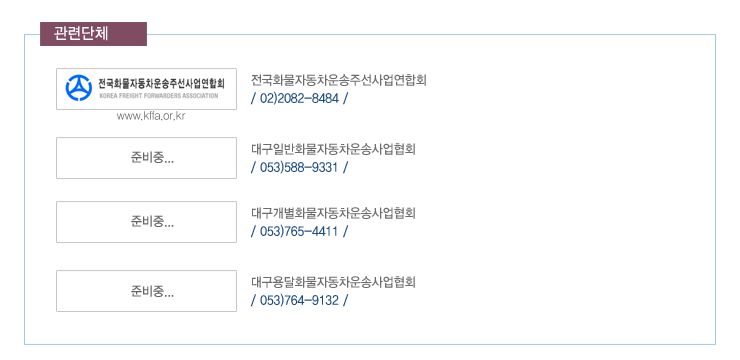
Task: Open the www.kffa.or.kr link
Action: [x=151, y=117]
